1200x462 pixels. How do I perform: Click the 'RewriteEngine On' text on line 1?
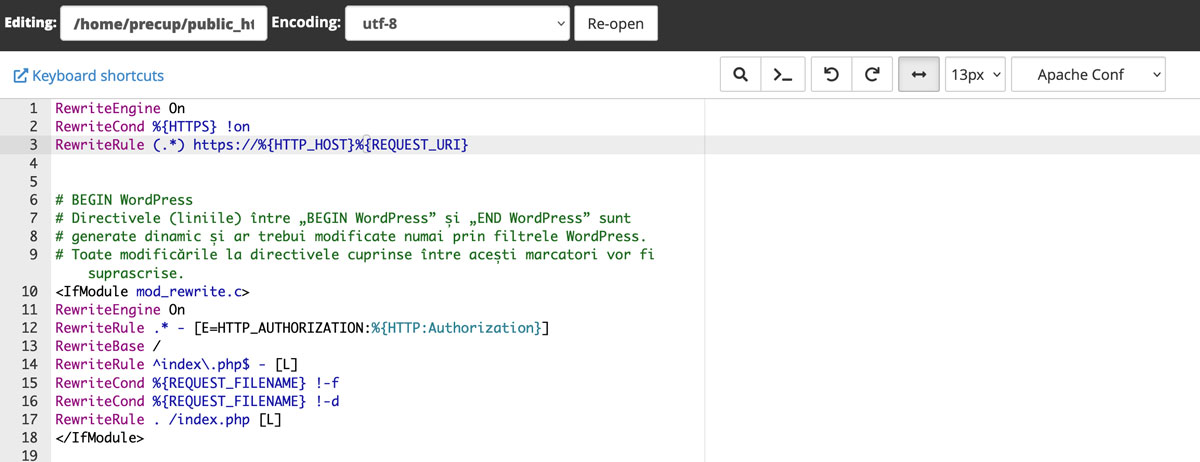click(x=121, y=109)
